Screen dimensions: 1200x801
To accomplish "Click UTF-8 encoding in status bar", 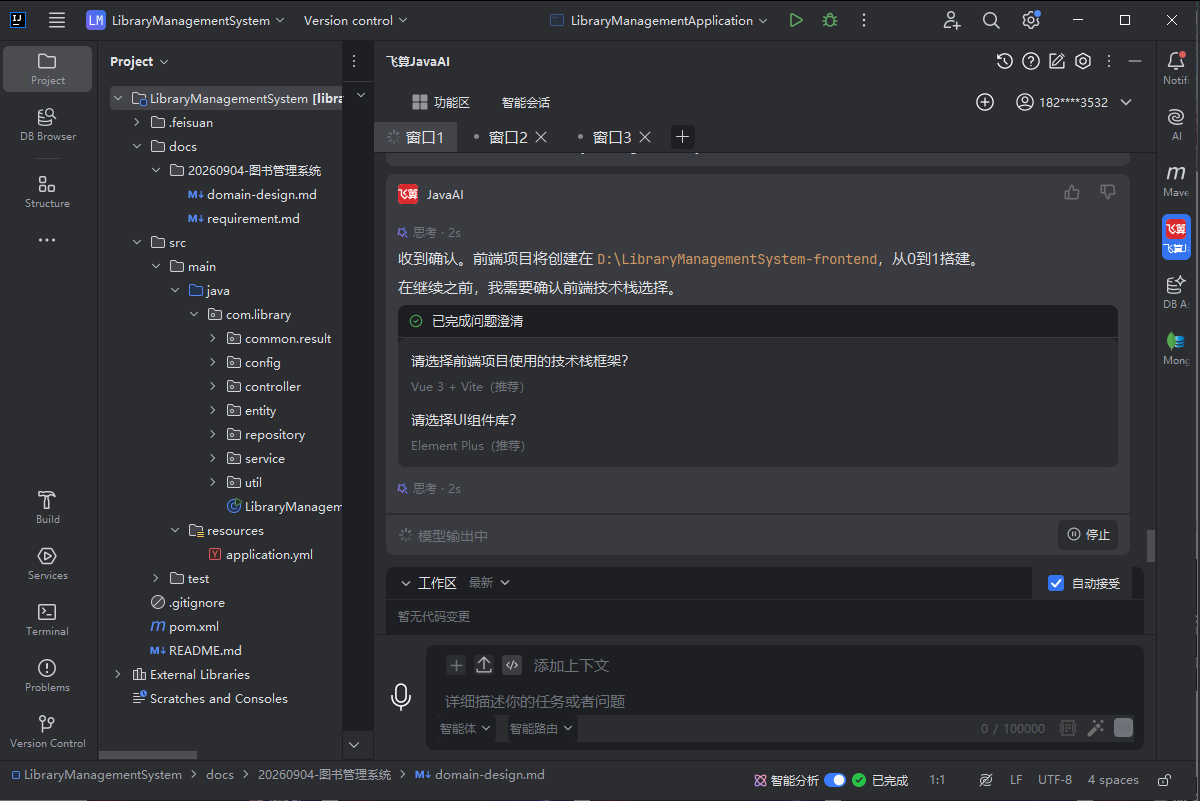I will tap(1055, 780).
